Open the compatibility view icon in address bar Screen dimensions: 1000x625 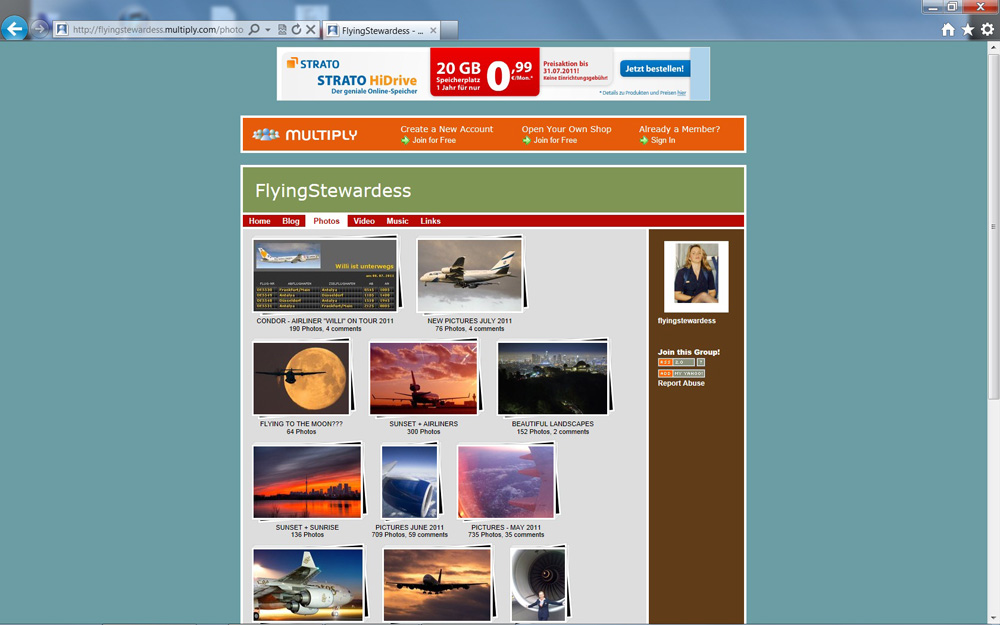283,30
